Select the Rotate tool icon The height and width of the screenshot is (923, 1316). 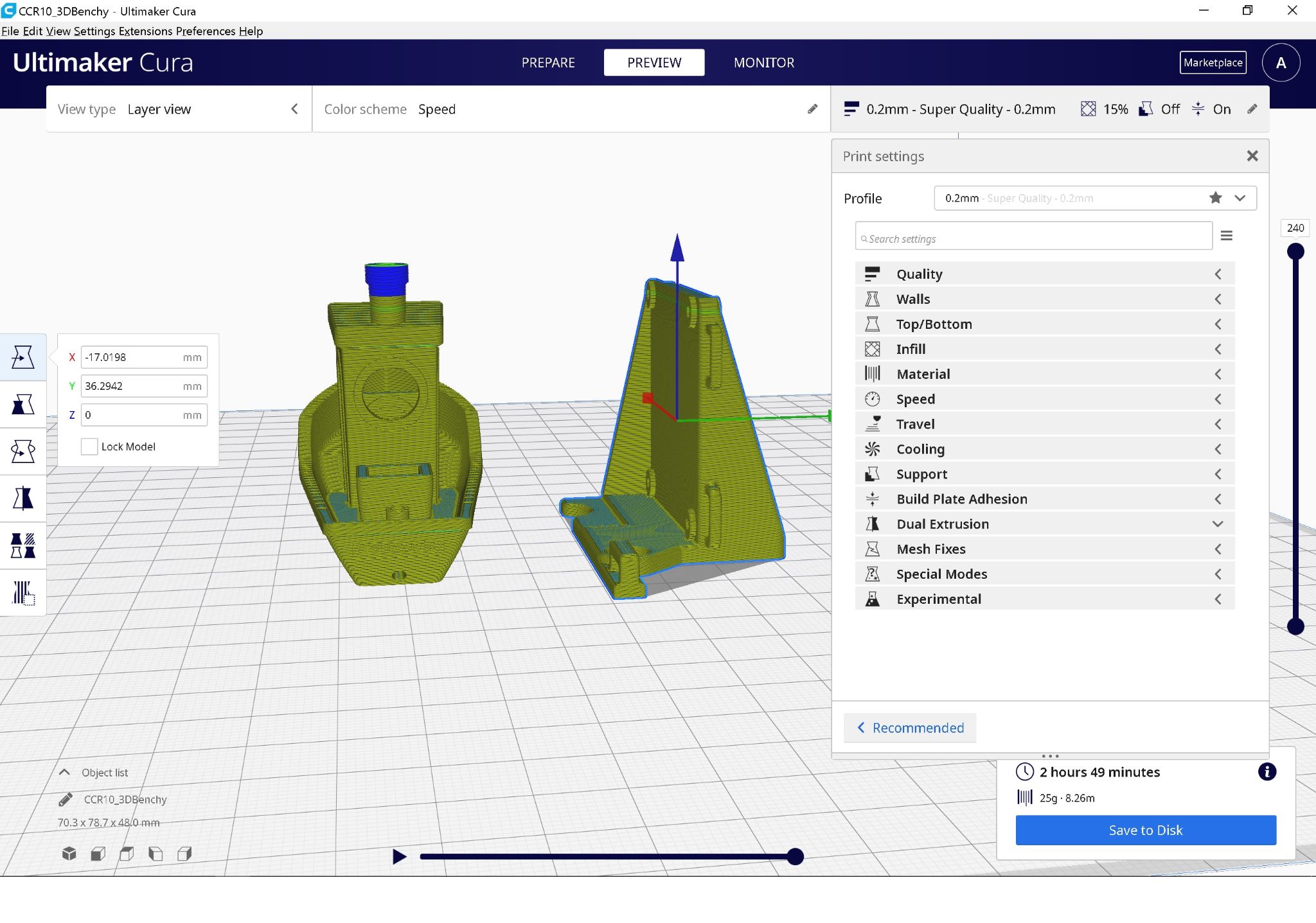[x=23, y=452]
